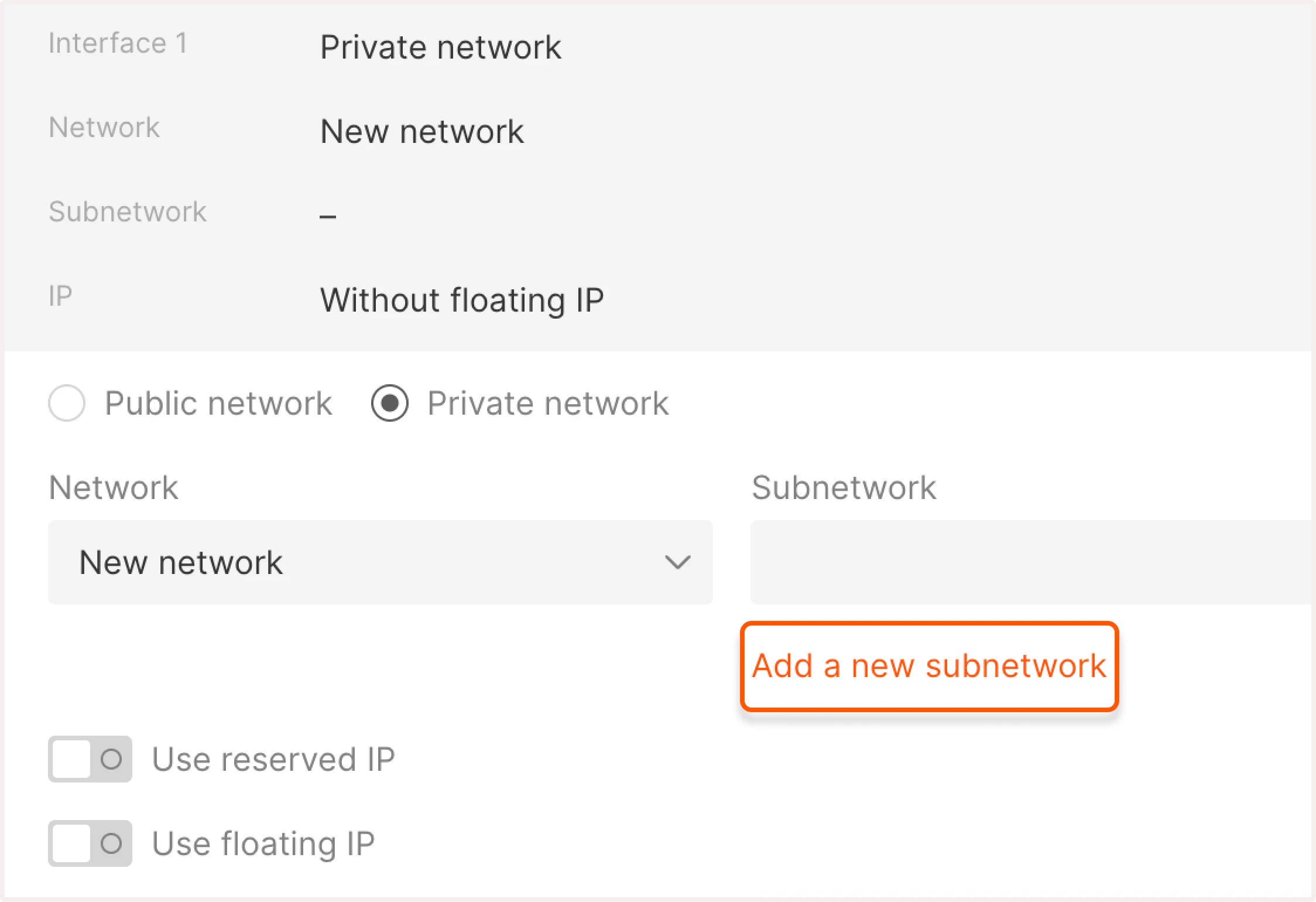The height and width of the screenshot is (902, 1316).
Task: Select the Public network radio button
Action: 67,403
